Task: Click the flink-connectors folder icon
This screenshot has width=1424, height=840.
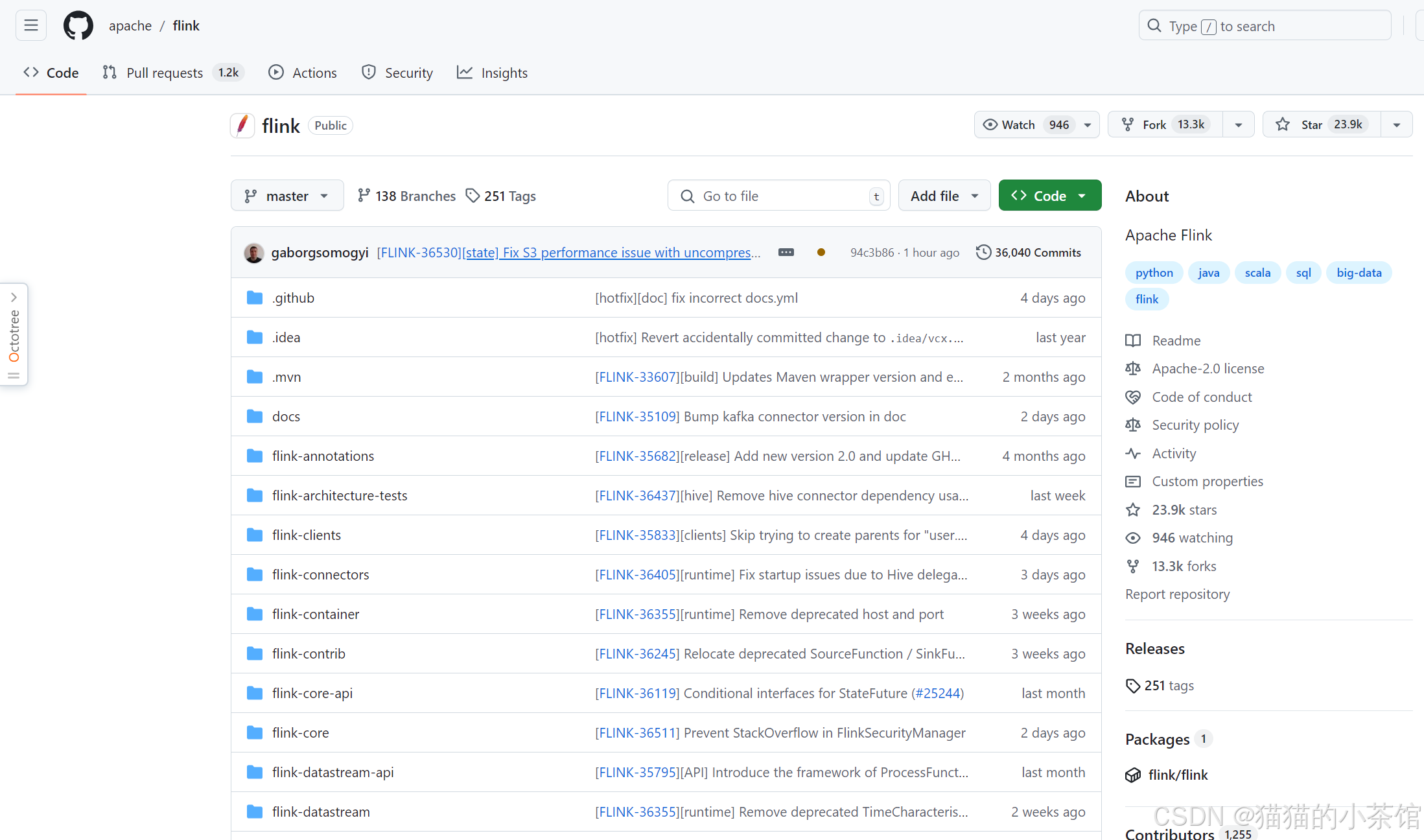Action: click(x=255, y=574)
